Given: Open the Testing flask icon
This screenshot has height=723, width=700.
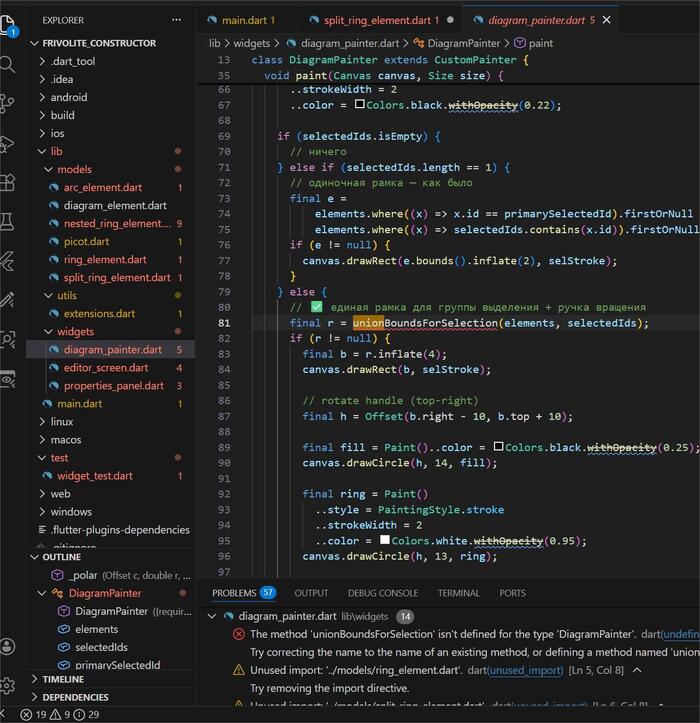Looking at the screenshot, I should [8, 221].
